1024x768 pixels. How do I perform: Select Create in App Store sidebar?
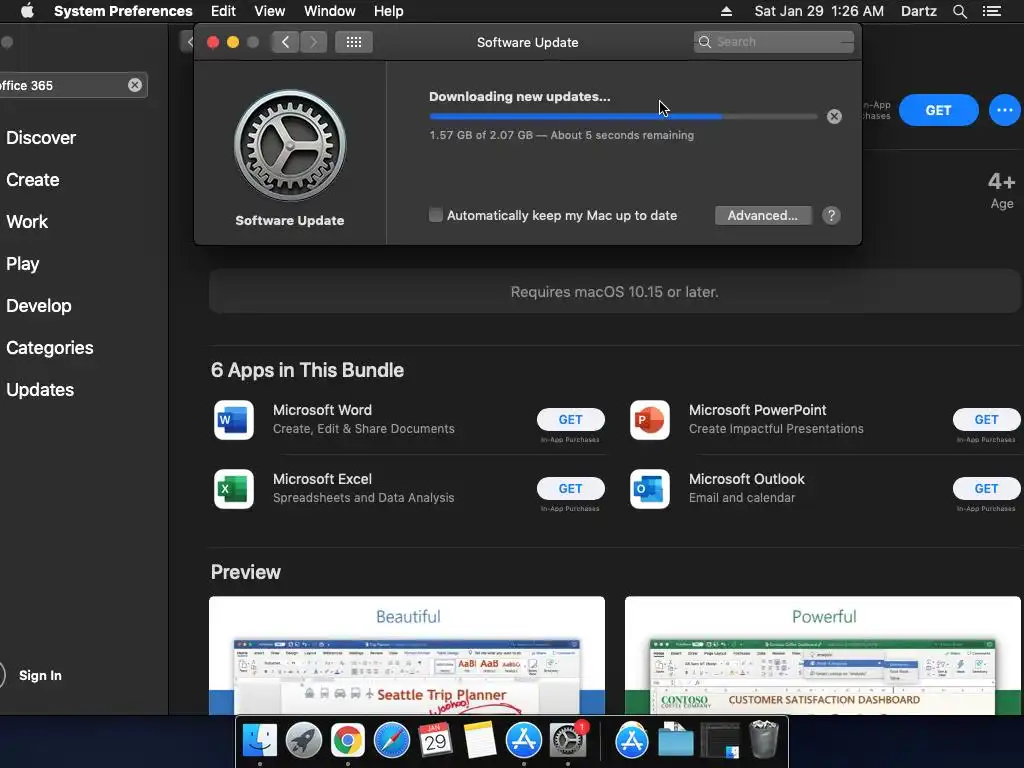[33, 180]
